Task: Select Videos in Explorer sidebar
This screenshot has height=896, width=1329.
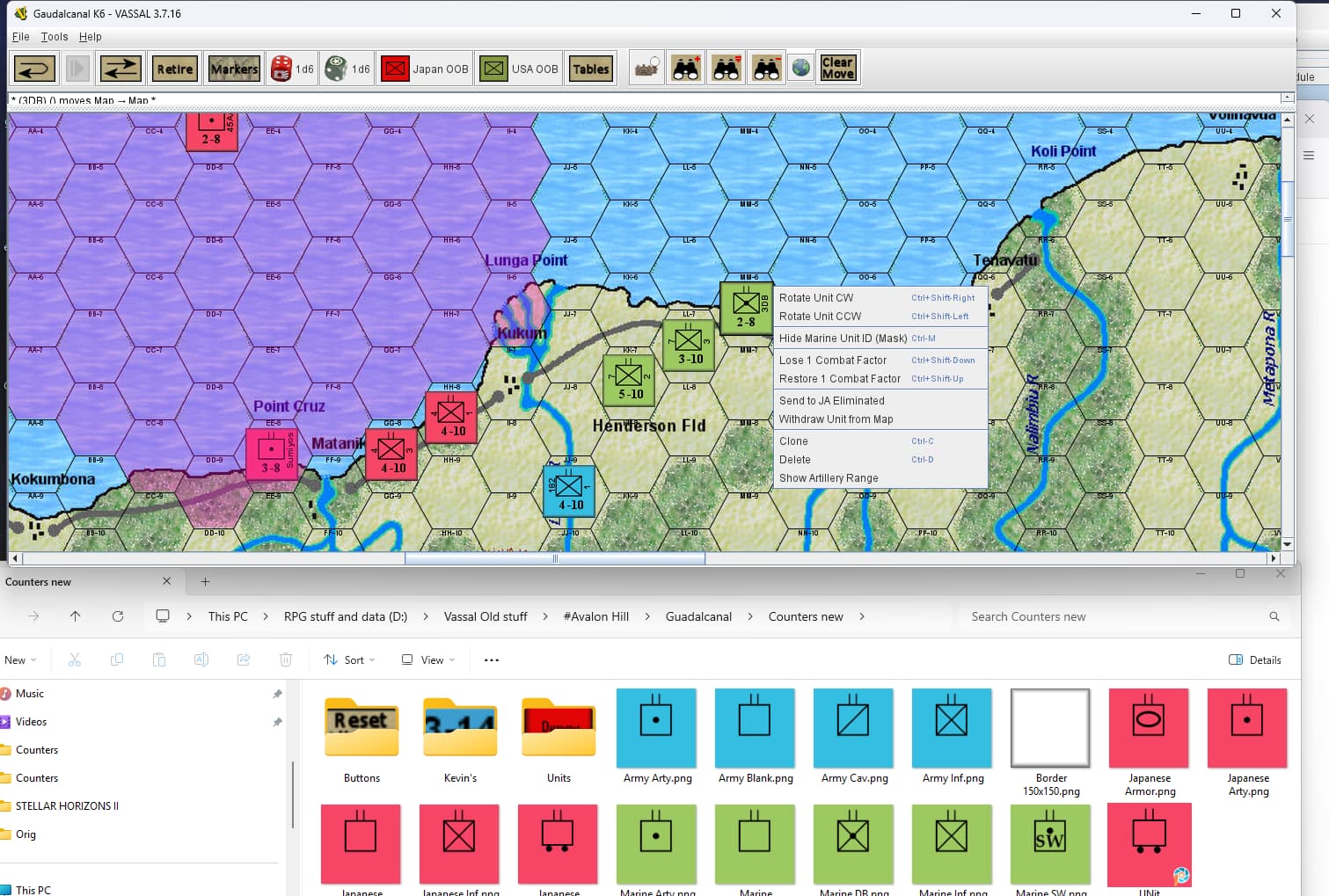Action: coord(31,722)
